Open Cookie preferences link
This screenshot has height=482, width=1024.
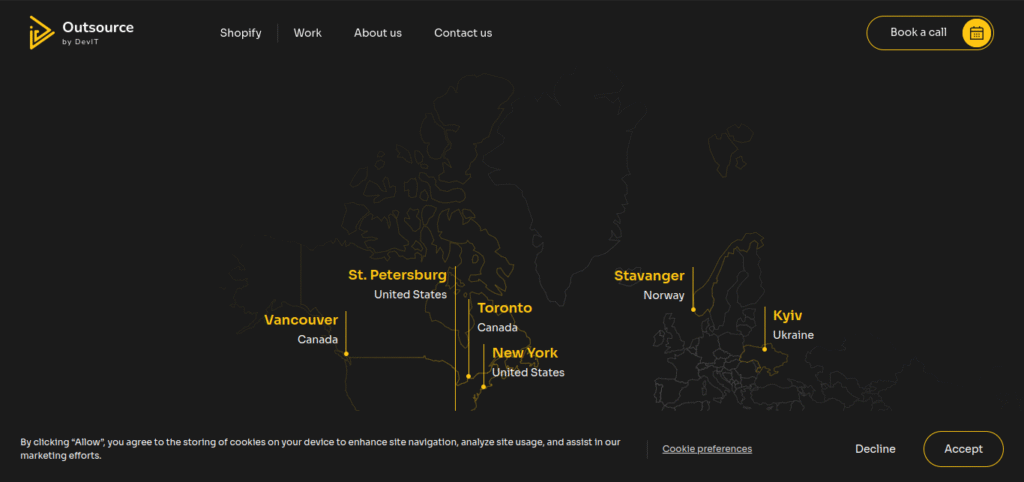(x=706, y=449)
